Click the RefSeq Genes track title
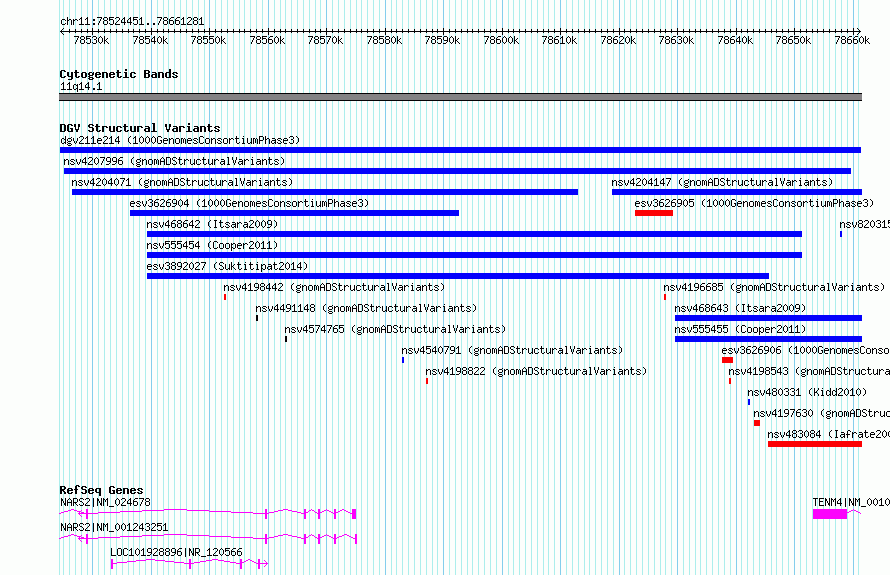The height and width of the screenshot is (575, 890). click(x=101, y=490)
